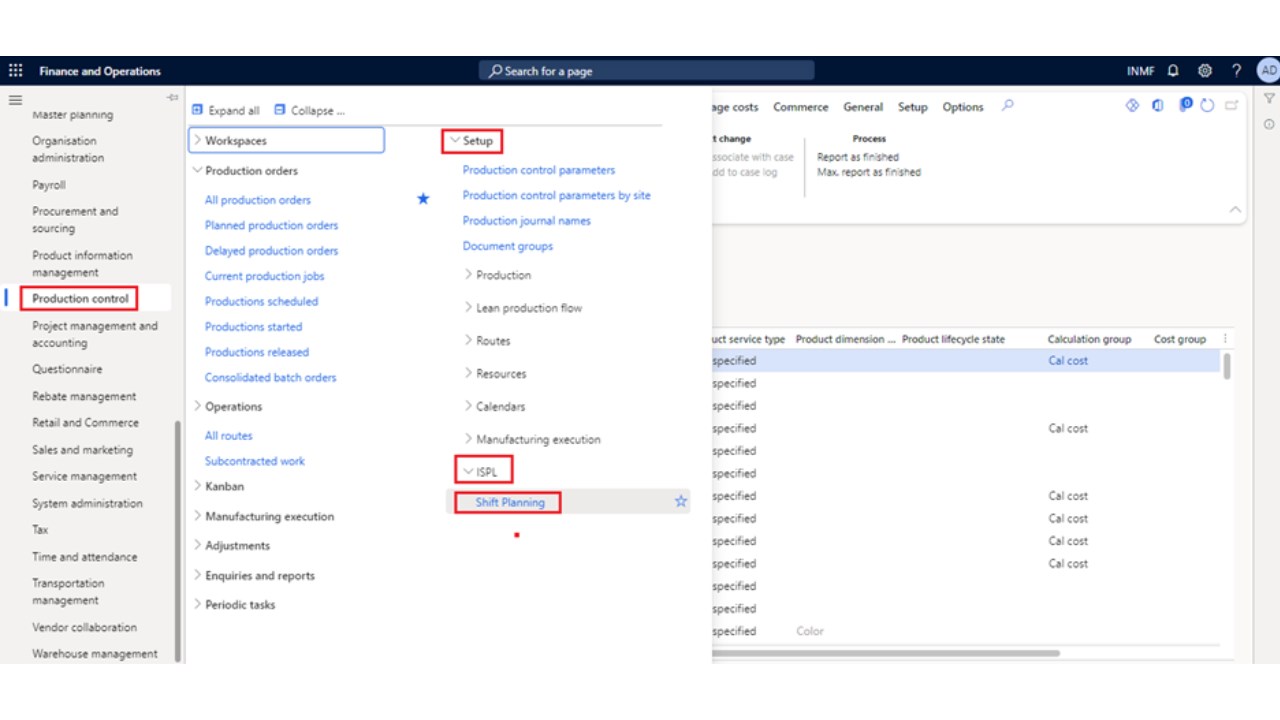Open notifications bell icon

[1173, 71]
